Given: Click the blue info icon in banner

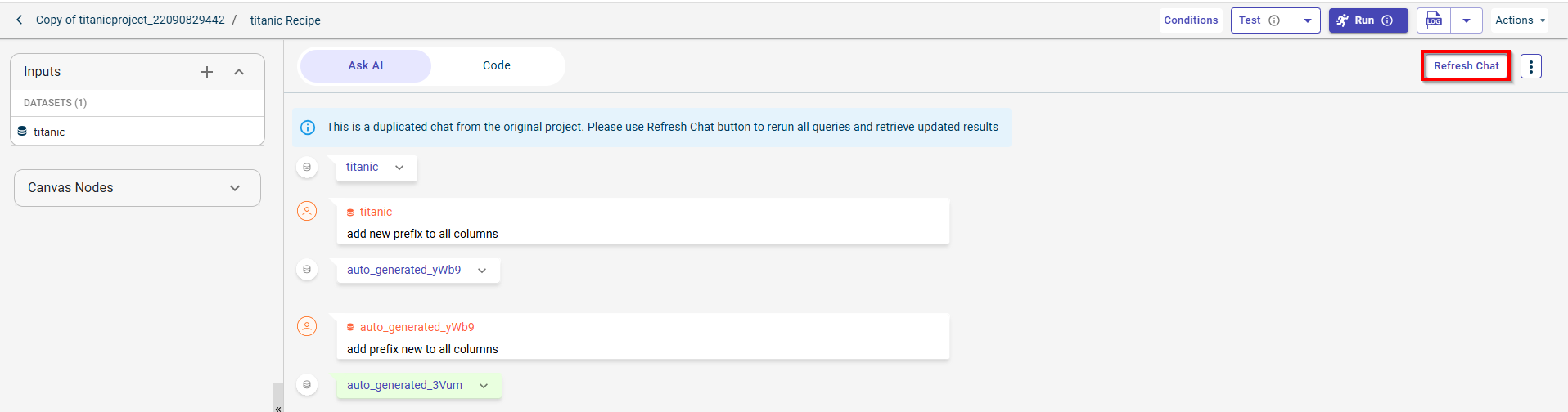Looking at the screenshot, I should pos(308,128).
